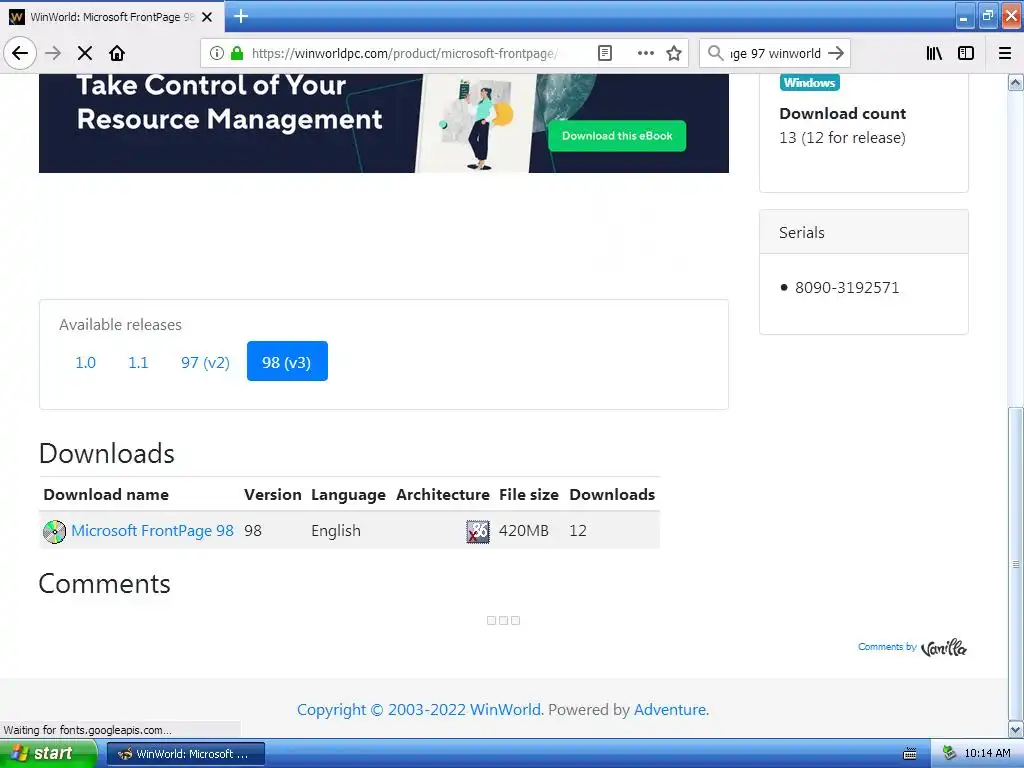
Task: Open the browser home page
Action: pos(117,53)
